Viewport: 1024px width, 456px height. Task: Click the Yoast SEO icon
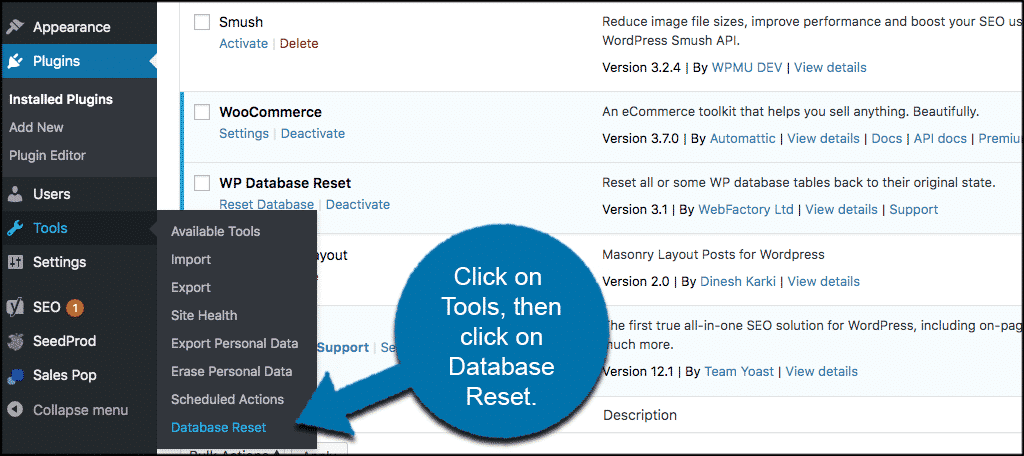click(15, 307)
